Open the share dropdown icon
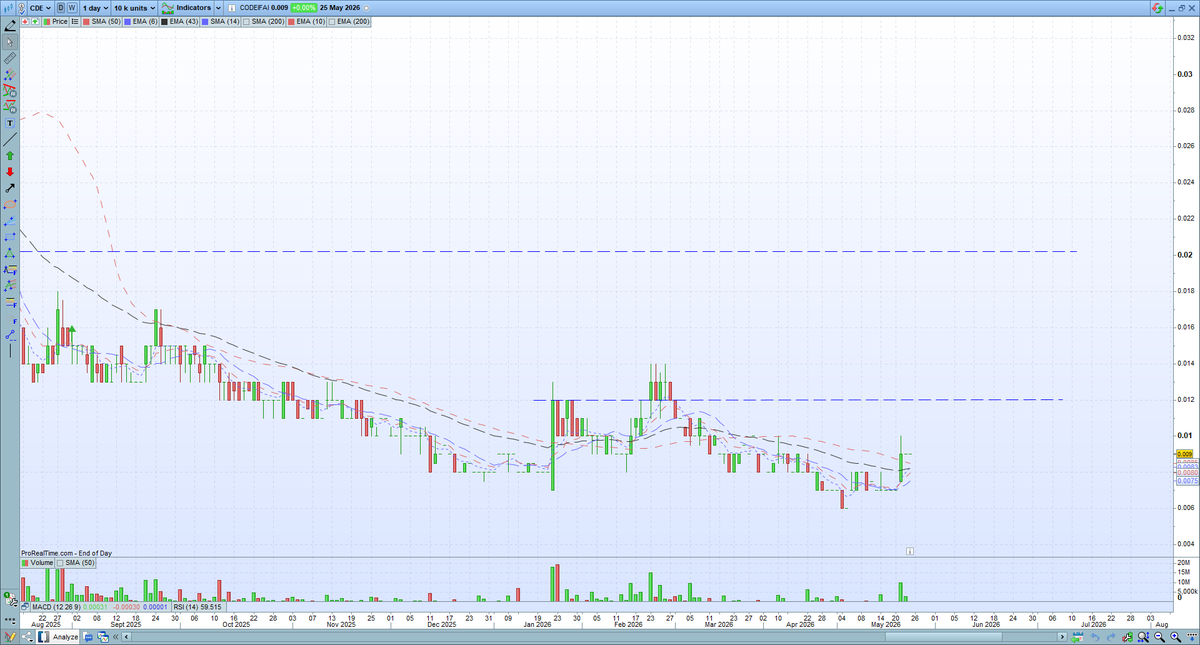This screenshot has height=645, width=1200. (27, 637)
